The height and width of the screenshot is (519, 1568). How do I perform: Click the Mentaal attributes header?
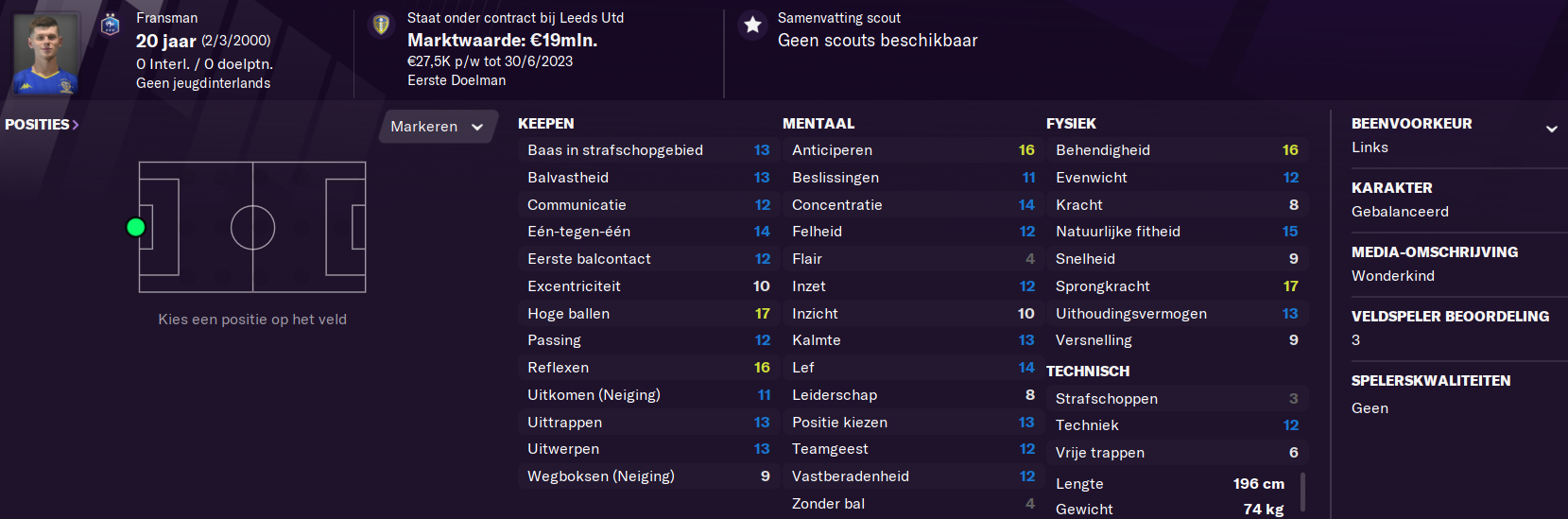818,124
